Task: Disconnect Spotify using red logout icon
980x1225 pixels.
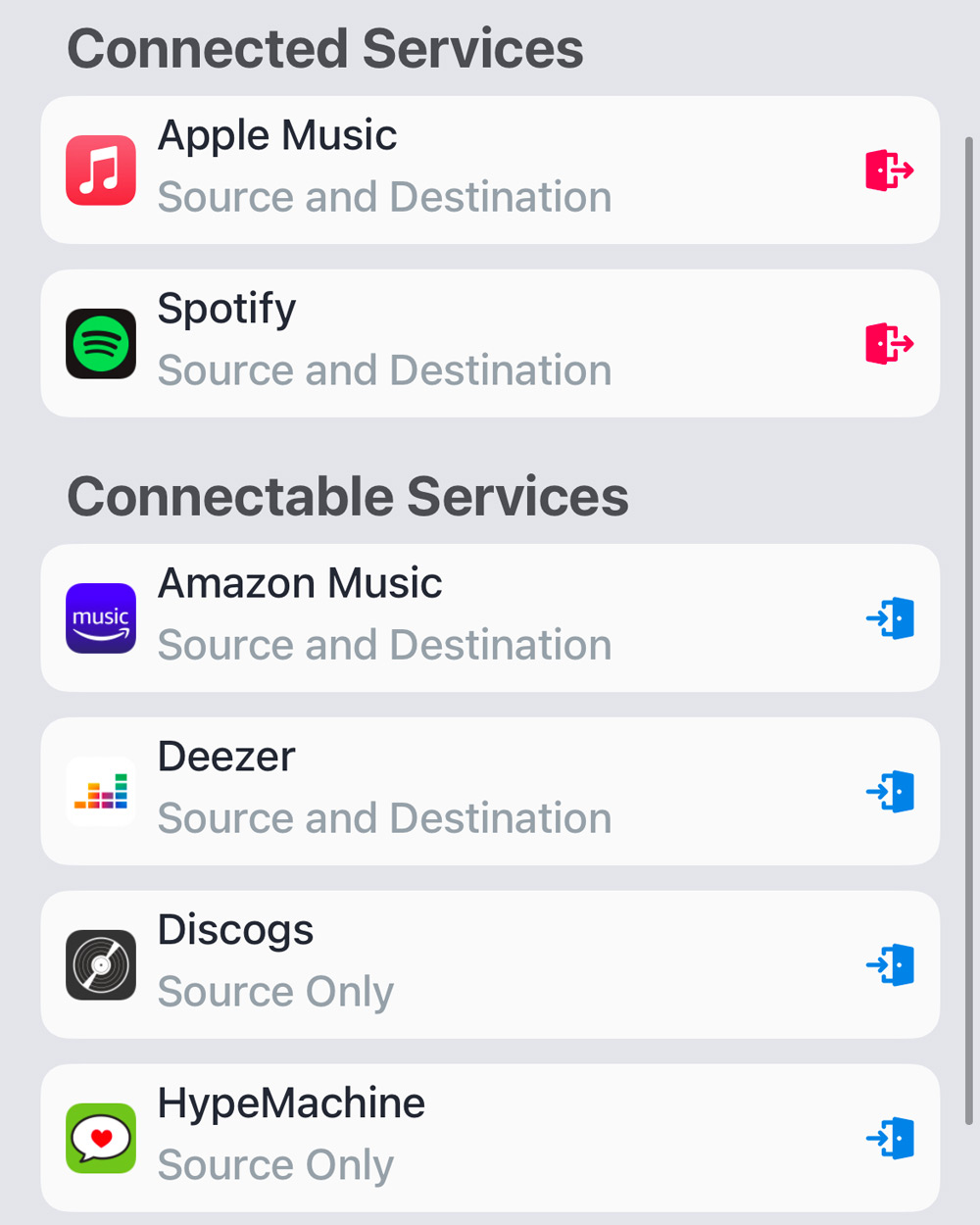Action: 890,344
